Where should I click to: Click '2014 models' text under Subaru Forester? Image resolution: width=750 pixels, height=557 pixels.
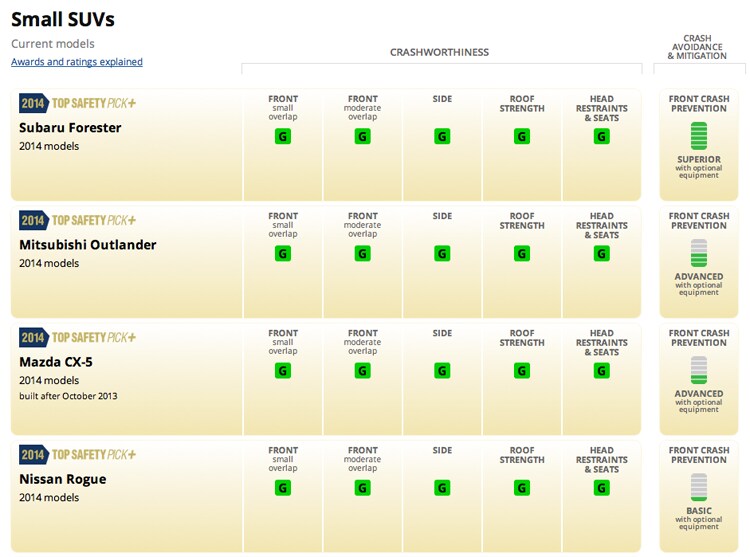(49, 146)
